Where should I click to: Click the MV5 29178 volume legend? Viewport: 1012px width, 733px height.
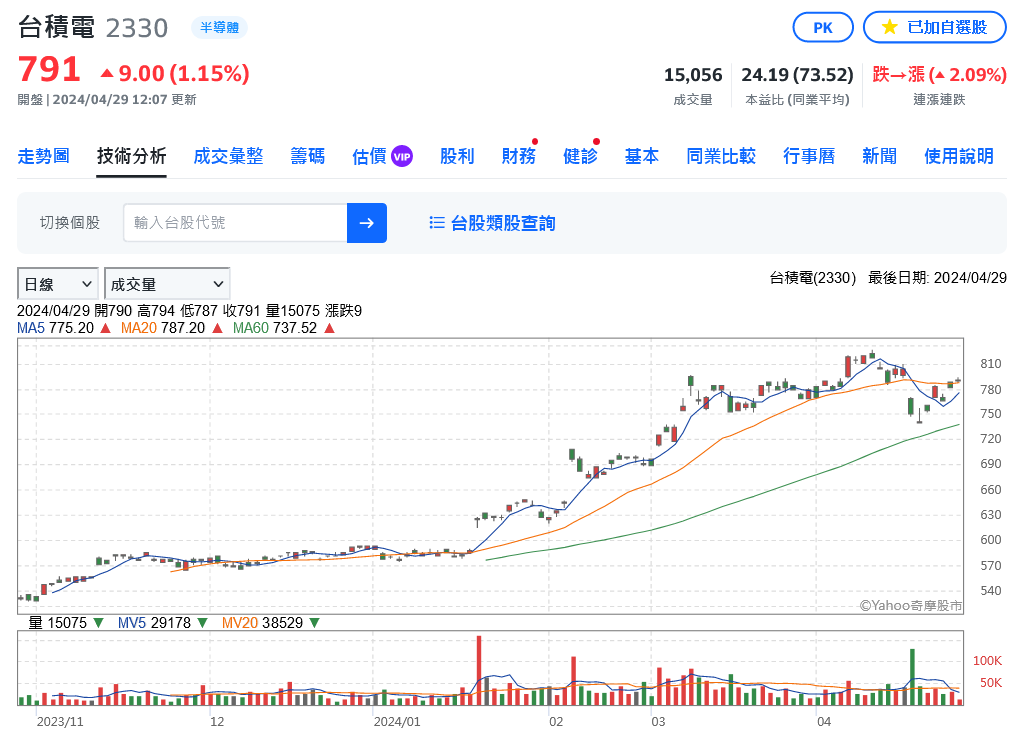(x=163, y=623)
